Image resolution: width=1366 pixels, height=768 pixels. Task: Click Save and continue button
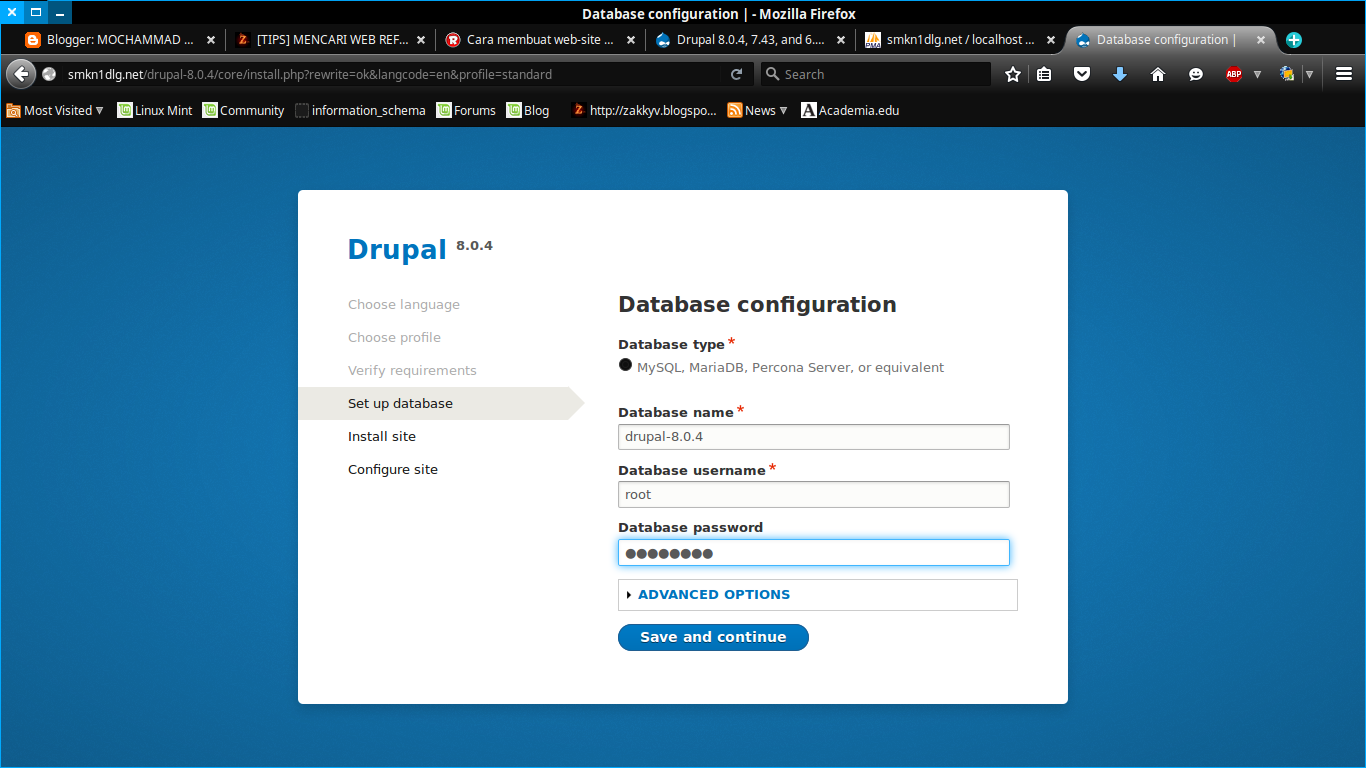(713, 637)
